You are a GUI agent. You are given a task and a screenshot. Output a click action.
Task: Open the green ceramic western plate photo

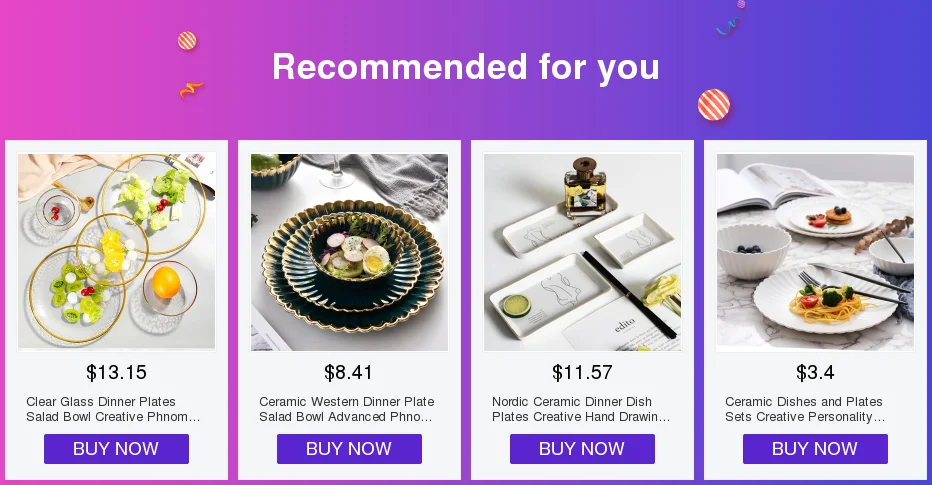[x=350, y=251]
